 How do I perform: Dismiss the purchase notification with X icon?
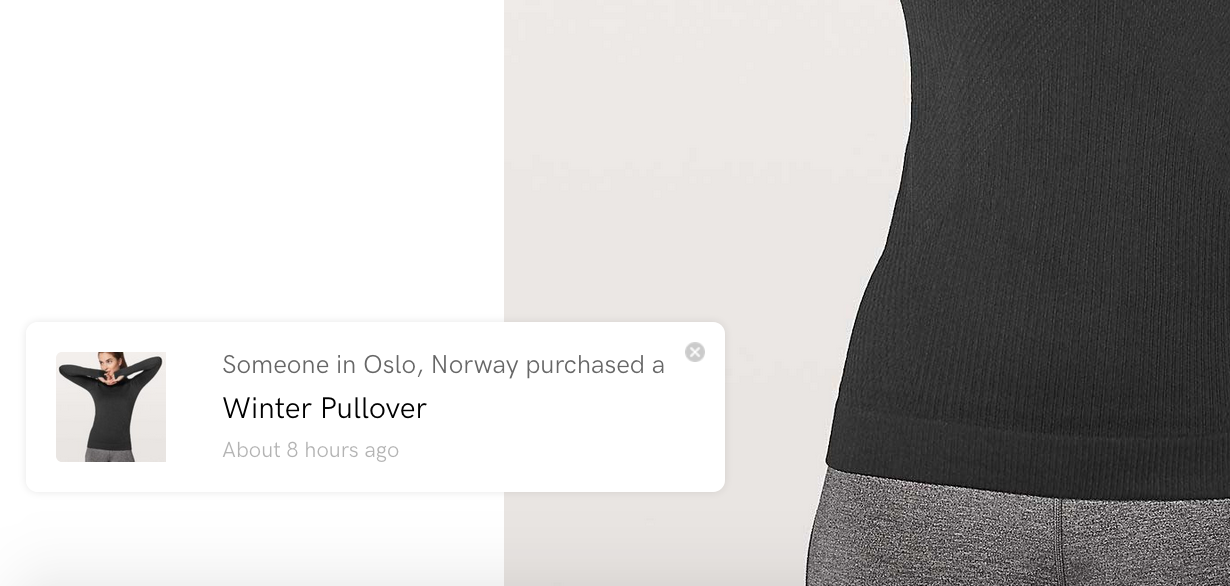(x=695, y=352)
